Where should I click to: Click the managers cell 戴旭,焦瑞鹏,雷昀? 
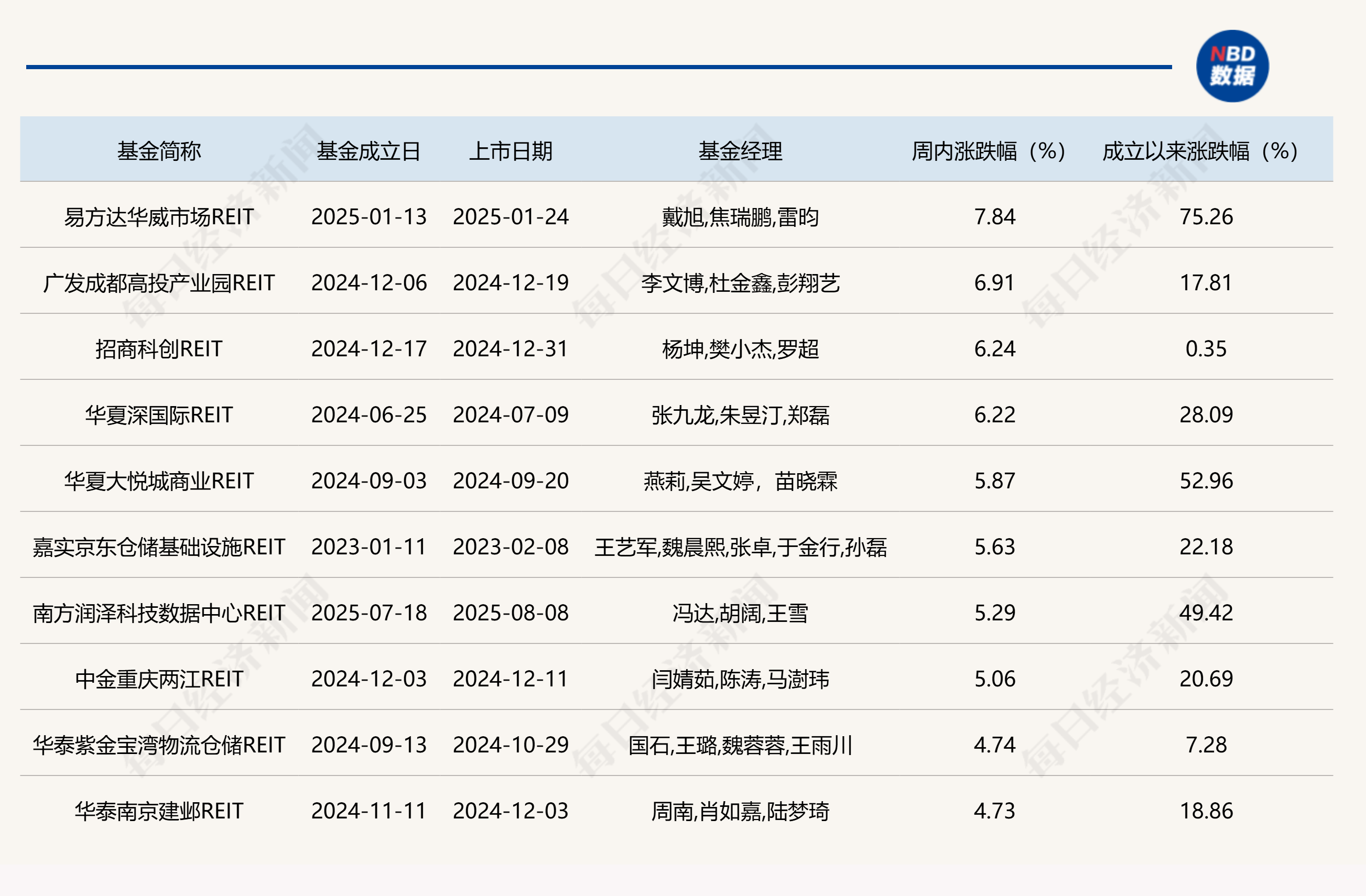pos(740,217)
